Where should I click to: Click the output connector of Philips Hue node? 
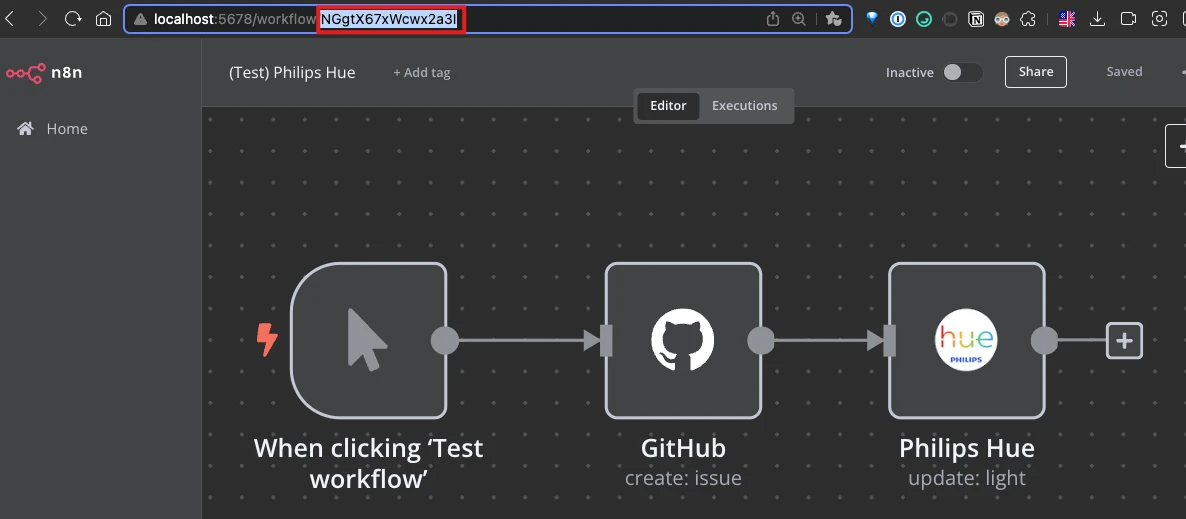pyautogui.click(x=1045, y=340)
